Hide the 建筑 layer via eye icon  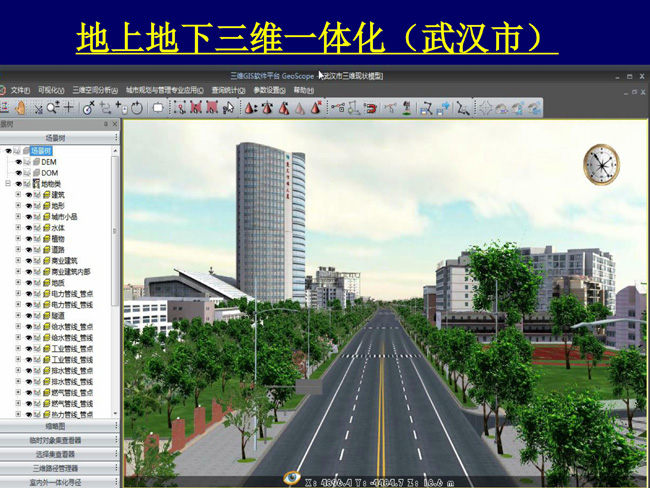[28, 195]
